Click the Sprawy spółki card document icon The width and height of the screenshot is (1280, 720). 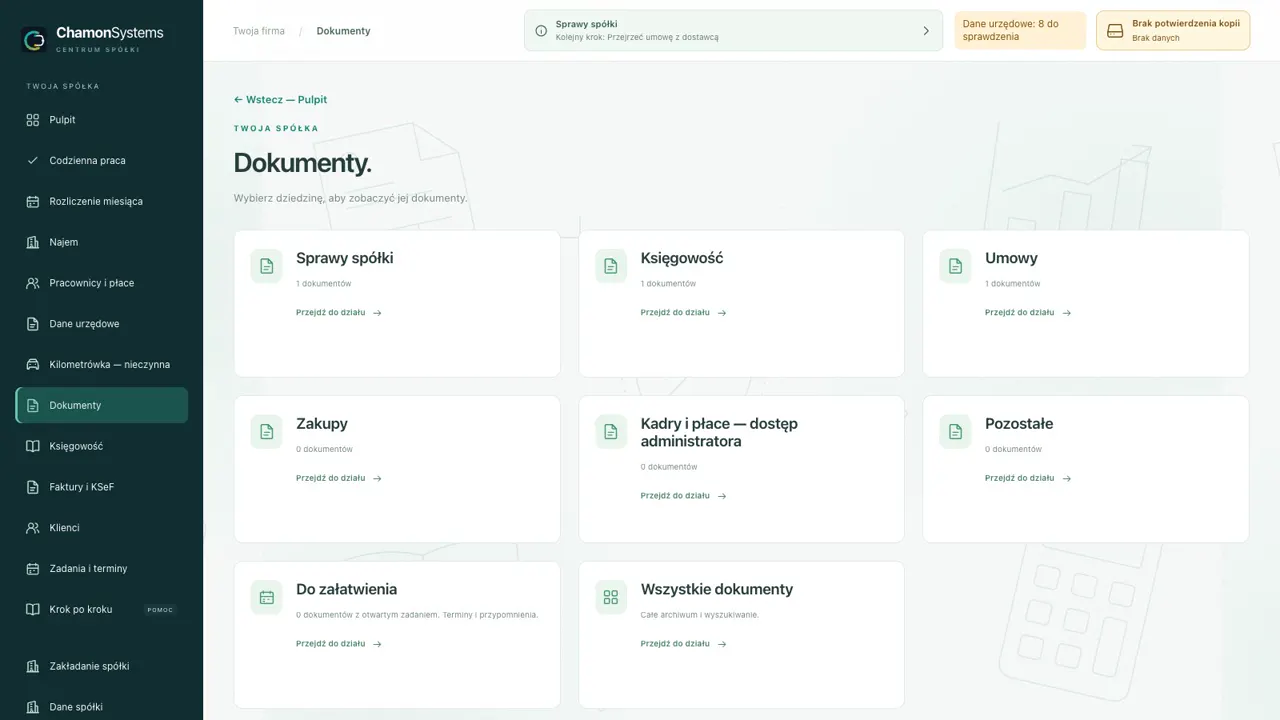pyautogui.click(x=266, y=266)
